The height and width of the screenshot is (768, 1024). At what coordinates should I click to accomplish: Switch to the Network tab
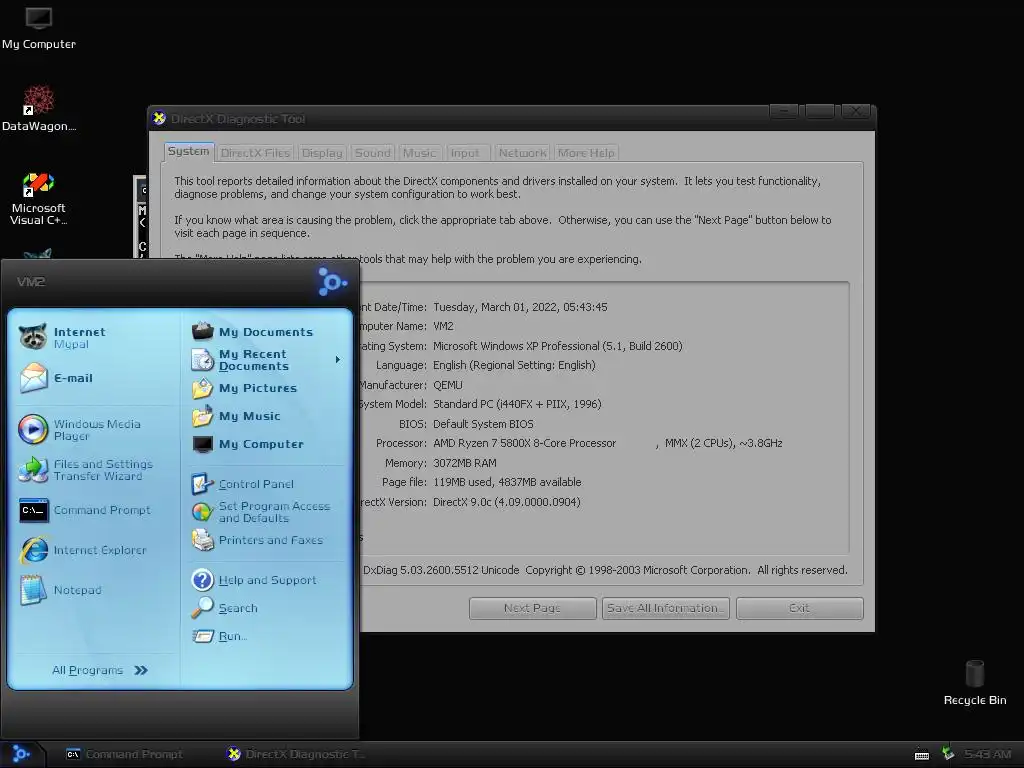[x=522, y=153]
